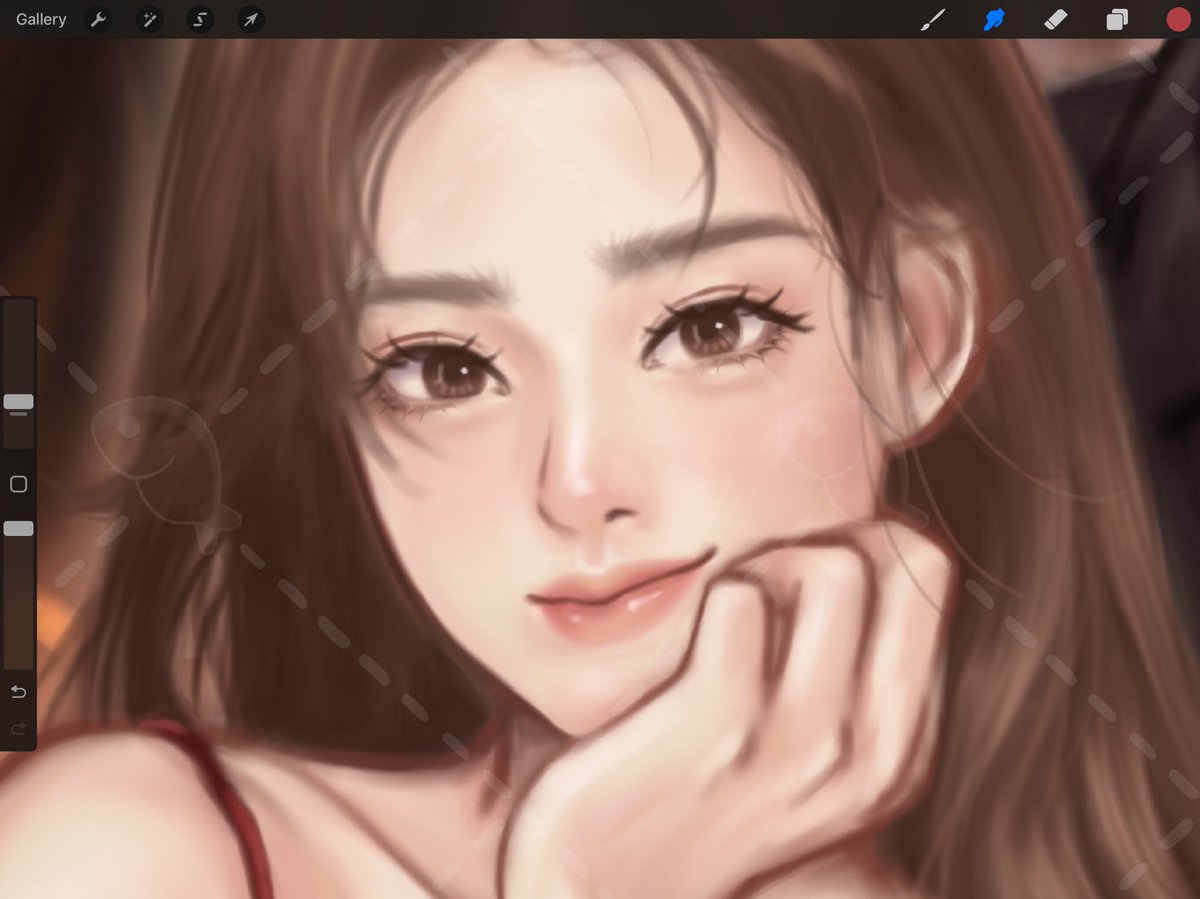Redo the last undone action
This screenshot has height=899, width=1200.
(x=18, y=729)
